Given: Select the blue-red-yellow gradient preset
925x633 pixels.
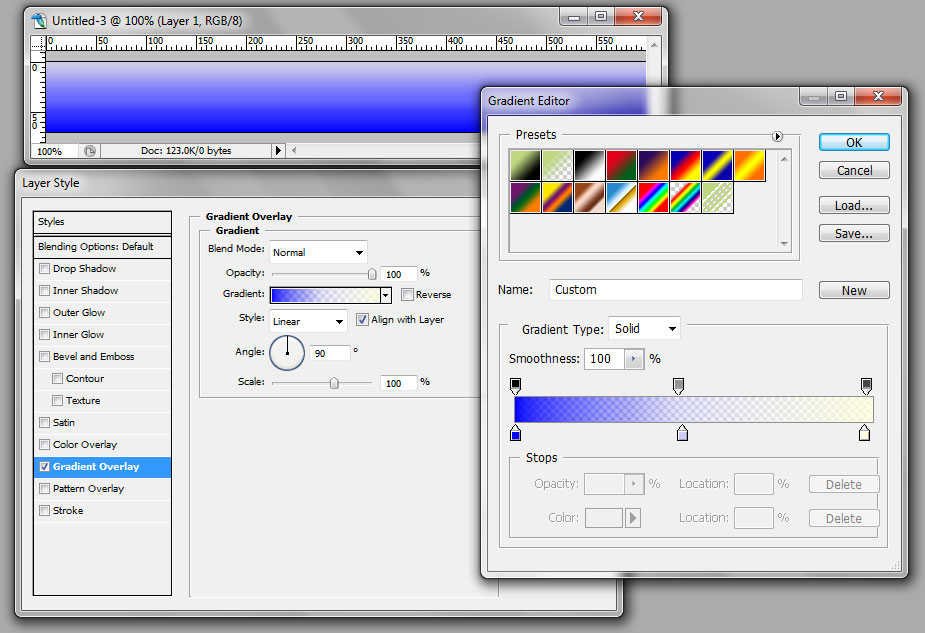Looking at the screenshot, I should 685,165.
